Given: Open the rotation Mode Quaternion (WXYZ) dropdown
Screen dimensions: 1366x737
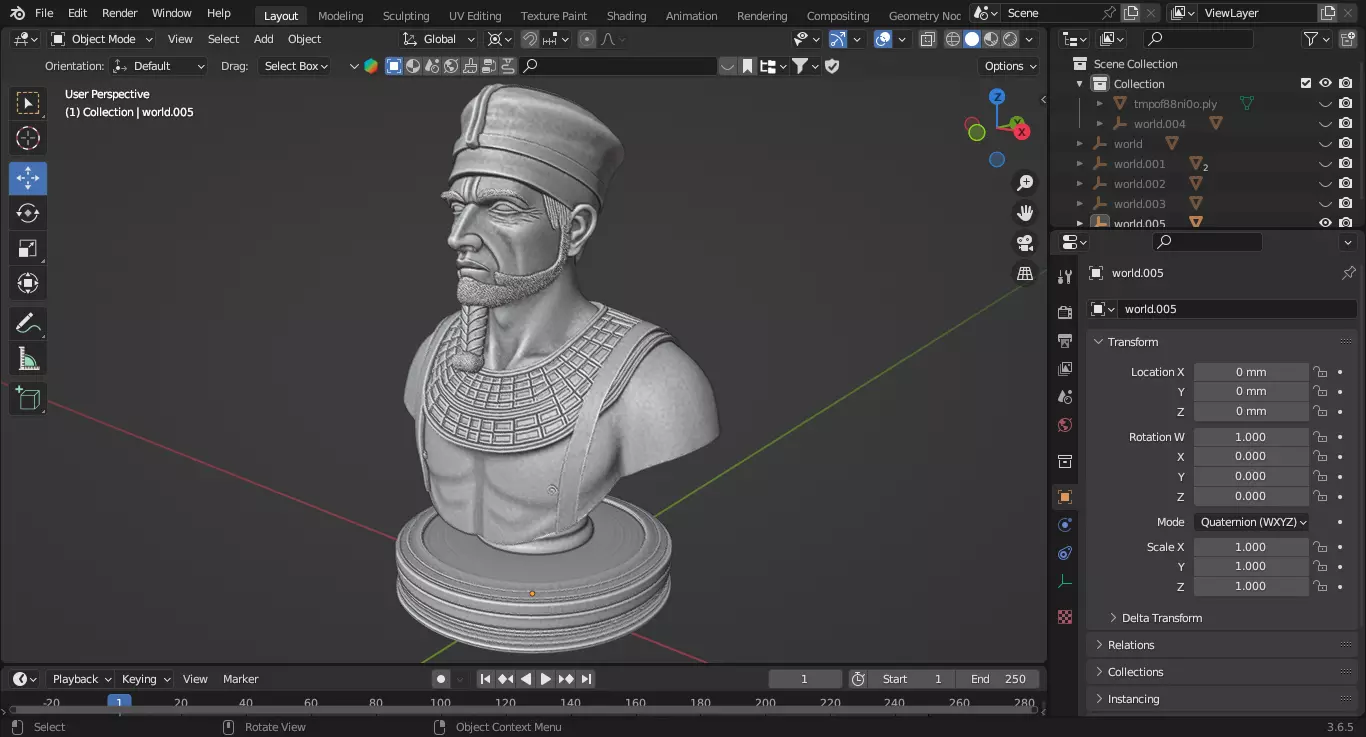Looking at the screenshot, I should [1251, 522].
